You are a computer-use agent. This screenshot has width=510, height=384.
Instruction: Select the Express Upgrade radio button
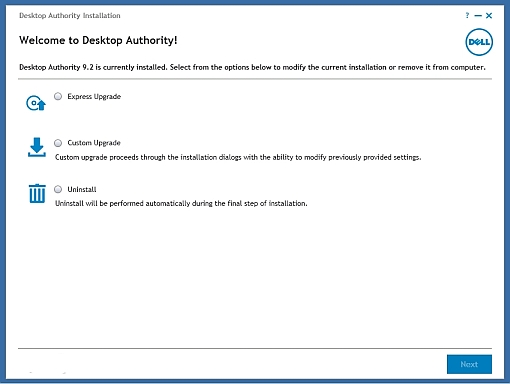click(x=58, y=96)
